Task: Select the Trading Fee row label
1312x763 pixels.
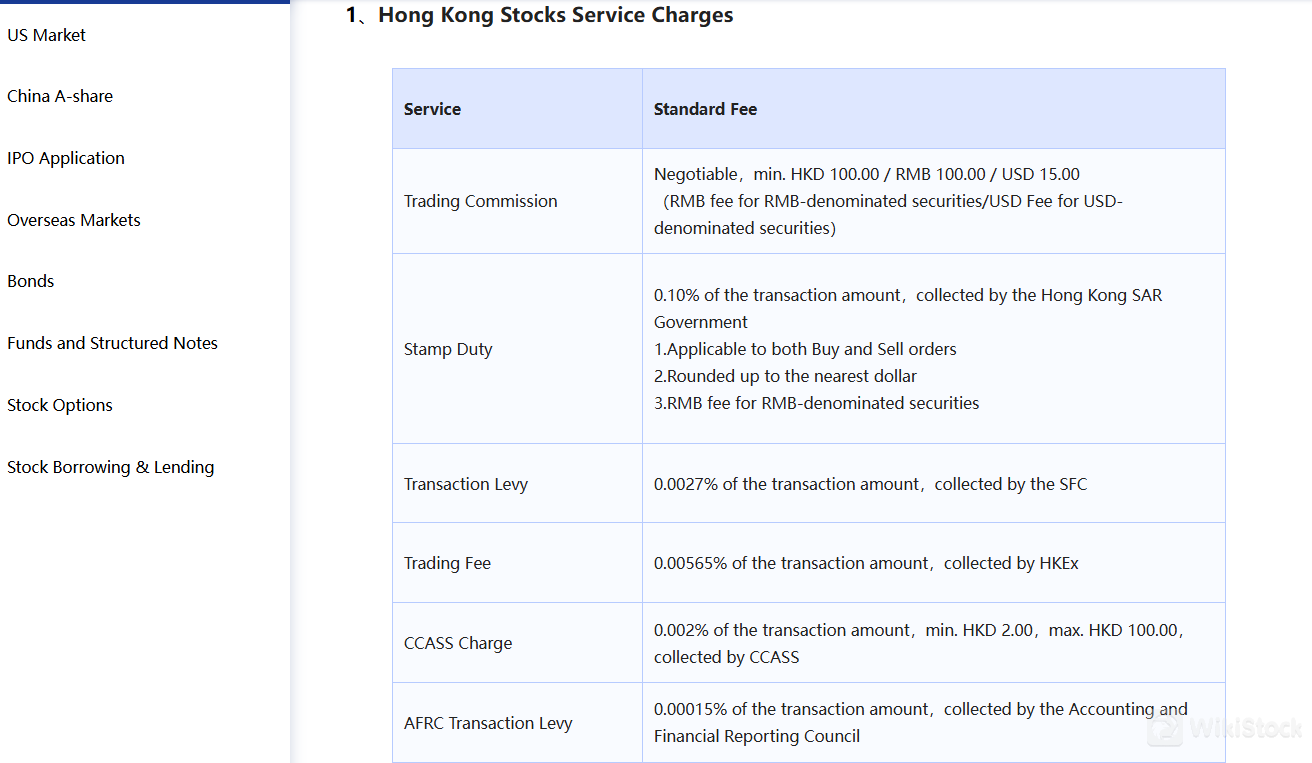Action: point(447,563)
